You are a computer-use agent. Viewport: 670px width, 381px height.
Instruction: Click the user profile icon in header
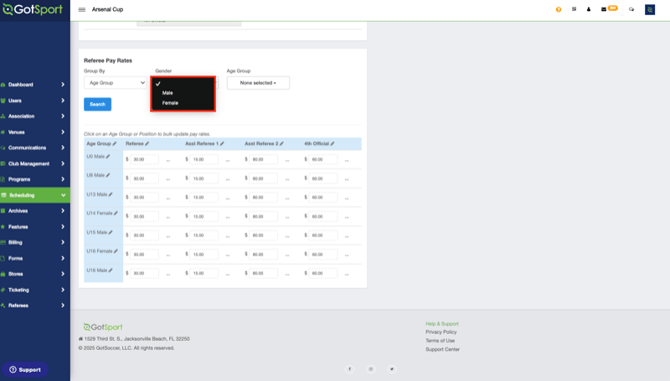point(588,9)
